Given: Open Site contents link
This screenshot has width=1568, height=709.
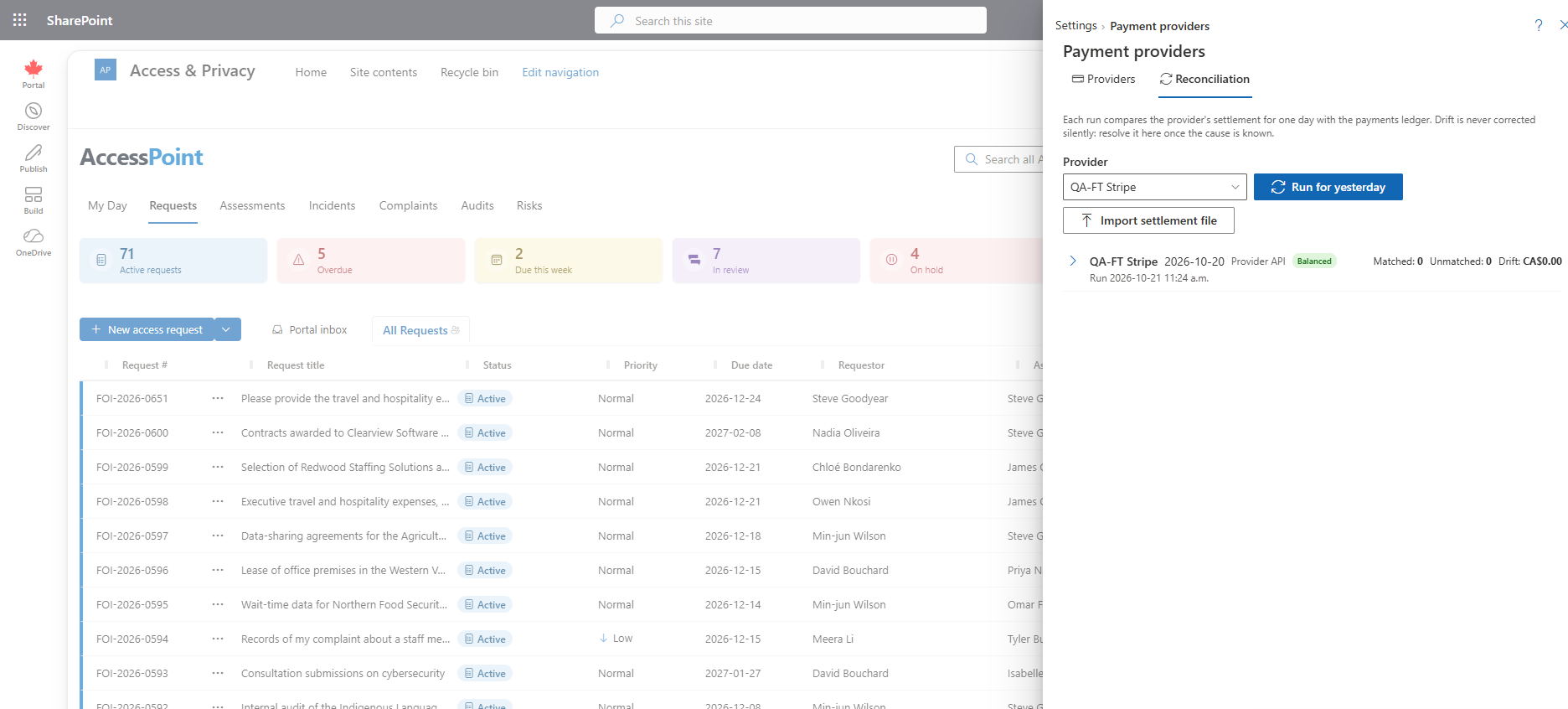Looking at the screenshot, I should (x=384, y=72).
